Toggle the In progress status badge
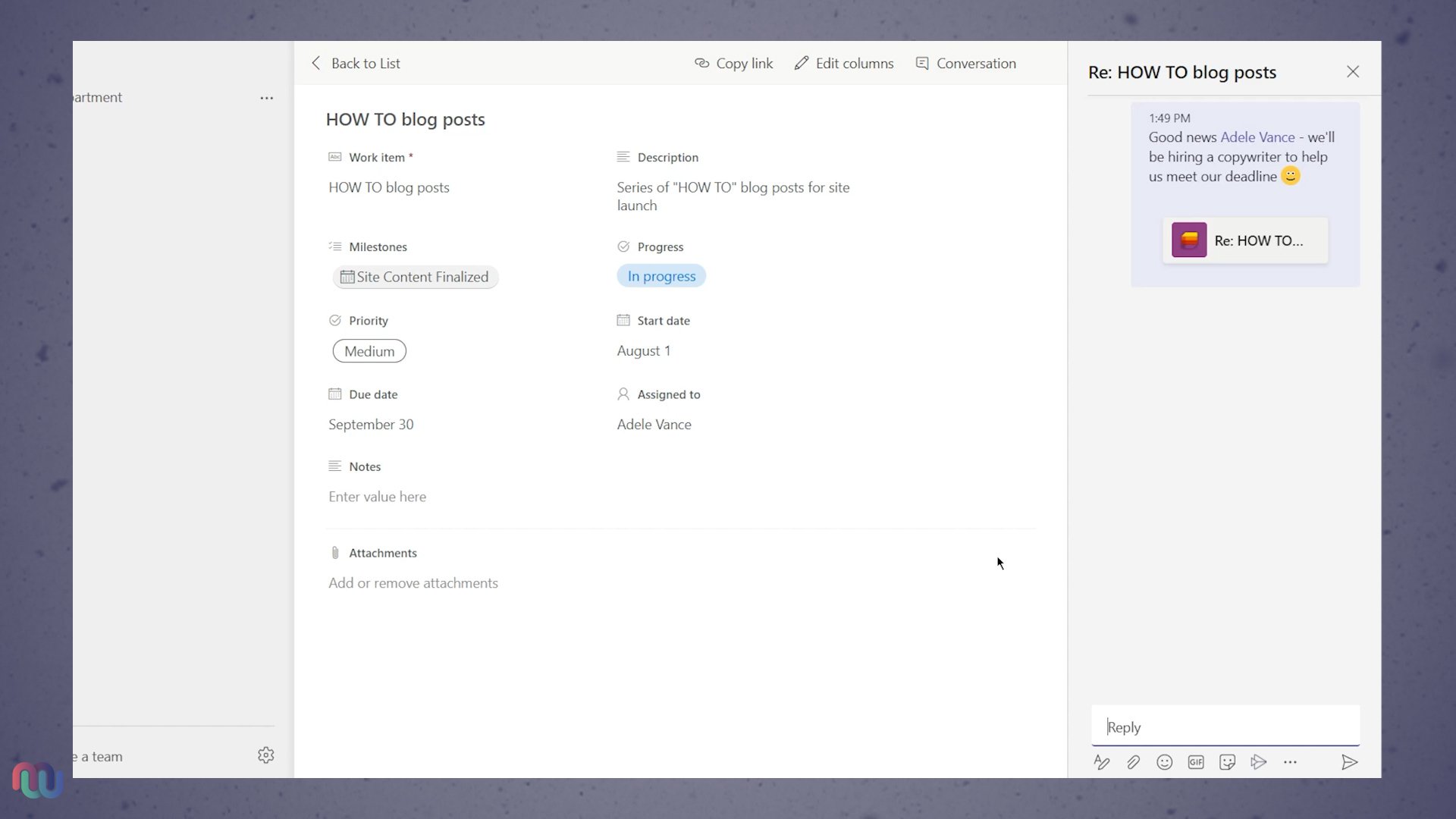 [x=661, y=276]
